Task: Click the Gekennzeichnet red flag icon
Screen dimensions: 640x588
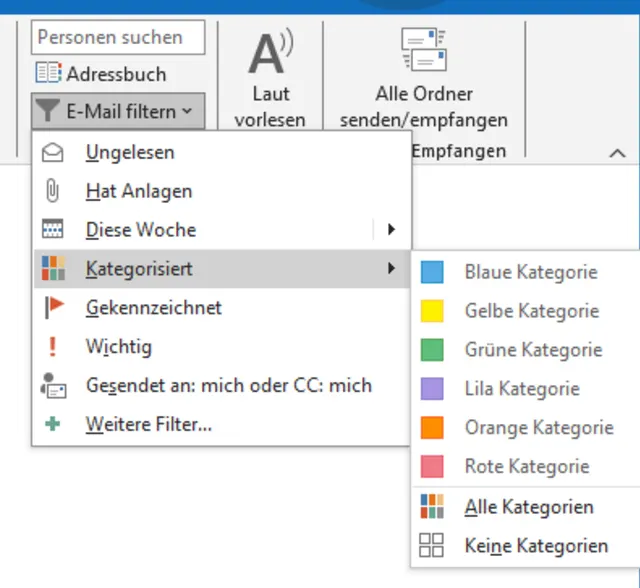Action: 54,308
